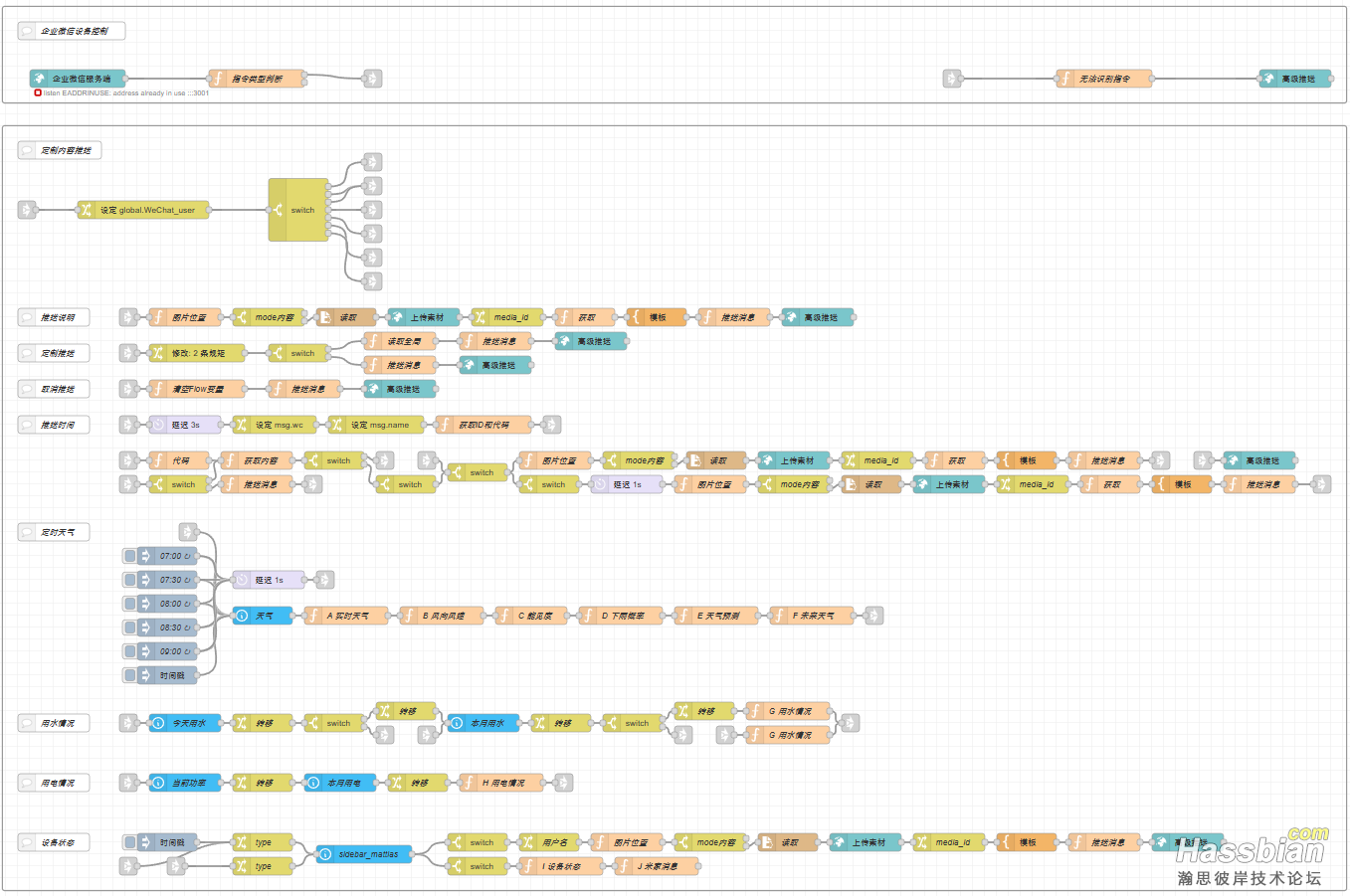Select the 取消推送 comment node
The height and width of the screenshot is (896, 1350).
click(54, 389)
